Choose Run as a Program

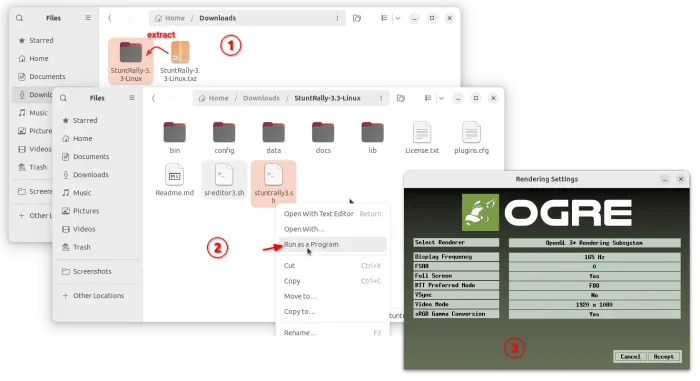(333, 244)
